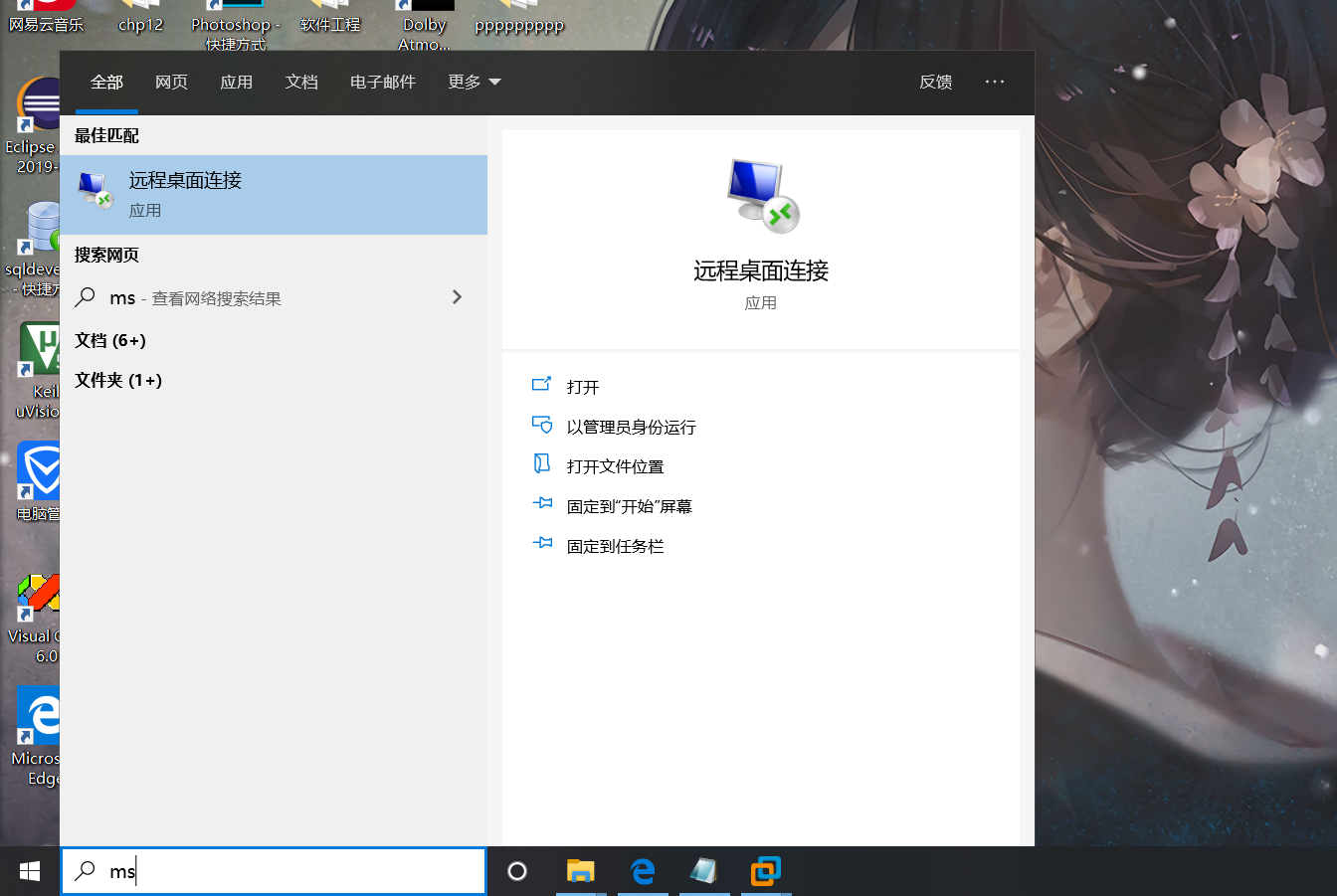Screen dimensions: 1337x896
Task: Click the pin icon beside 固定到任务栏
Action: click(x=542, y=543)
